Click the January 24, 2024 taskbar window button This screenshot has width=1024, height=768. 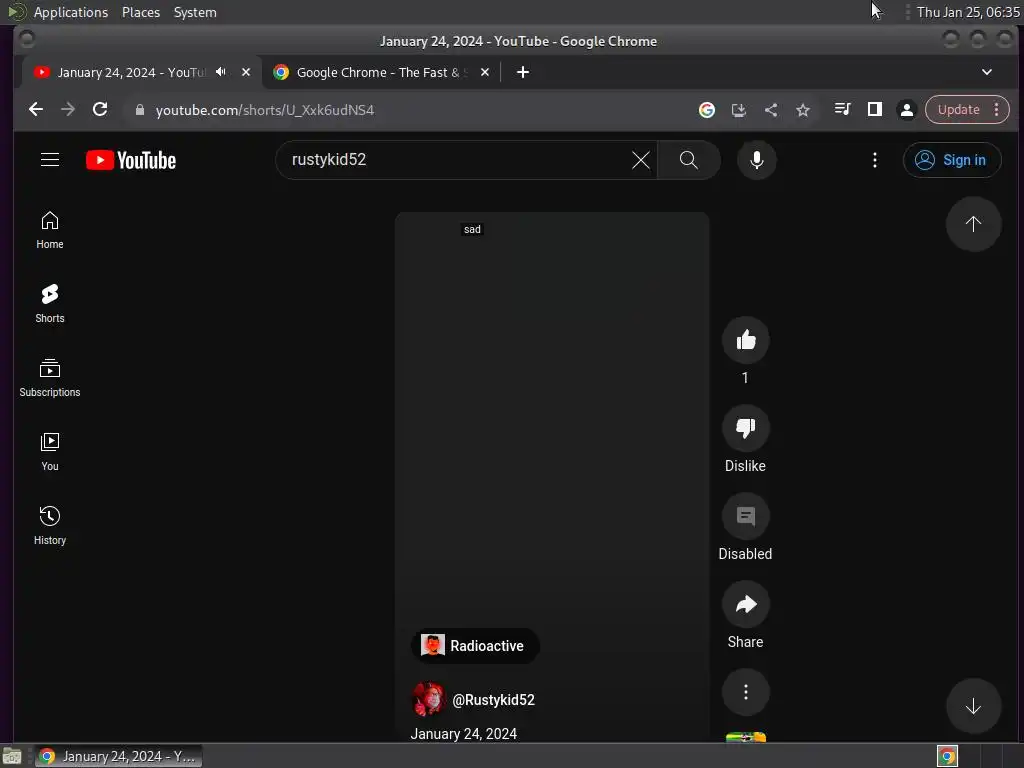click(119, 756)
